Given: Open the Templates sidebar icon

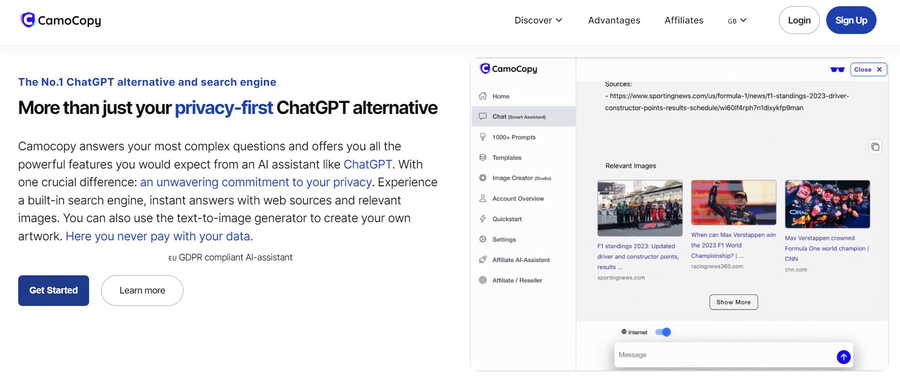Looking at the screenshot, I should click(483, 157).
